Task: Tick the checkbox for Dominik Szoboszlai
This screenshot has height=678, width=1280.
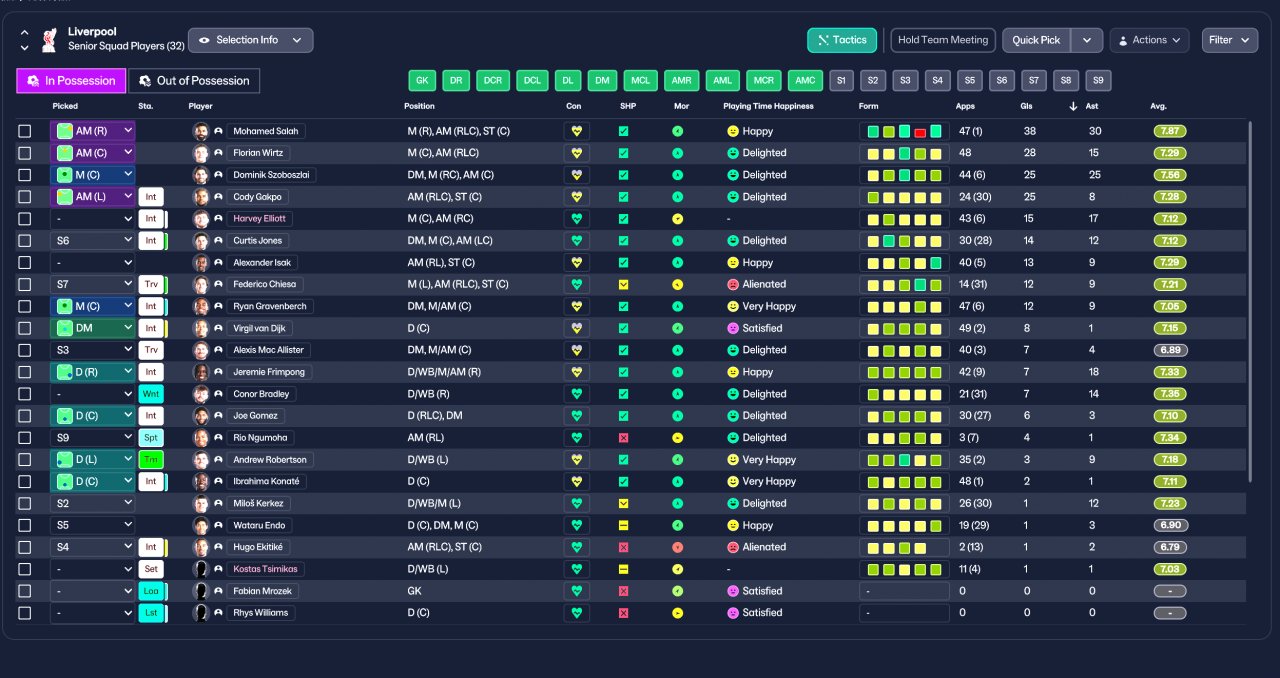Action: tap(25, 175)
